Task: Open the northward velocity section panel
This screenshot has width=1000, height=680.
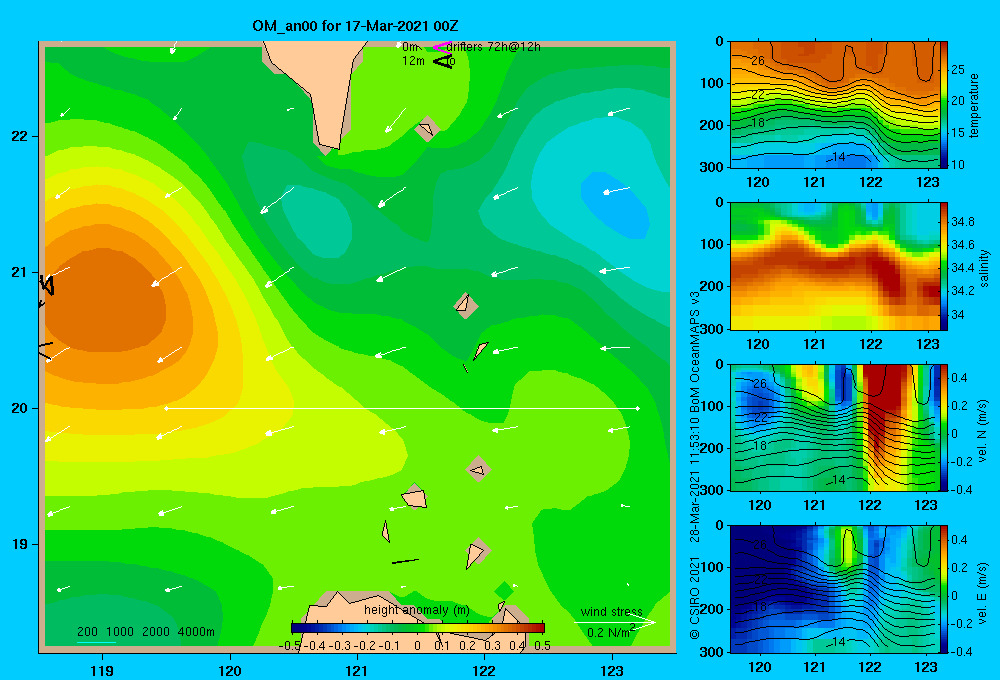Action: click(x=834, y=427)
